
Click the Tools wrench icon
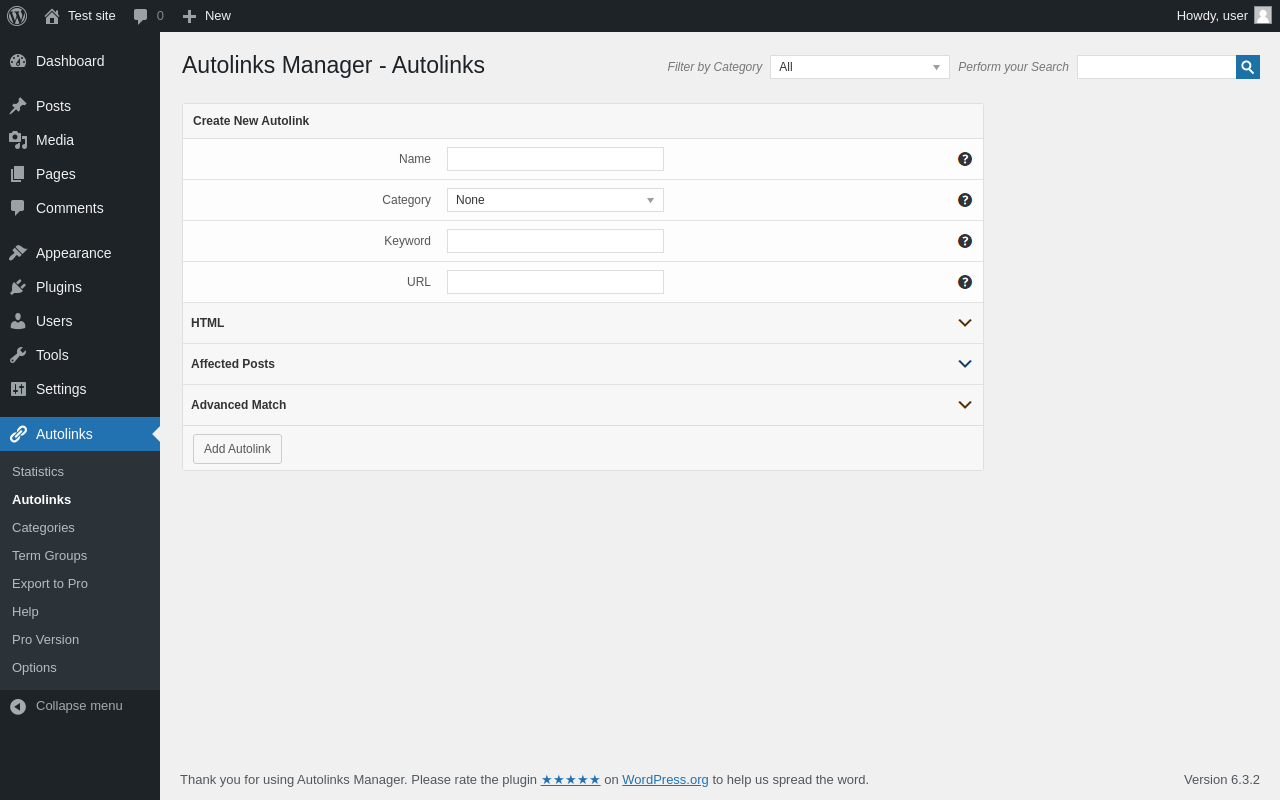[x=18, y=355]
